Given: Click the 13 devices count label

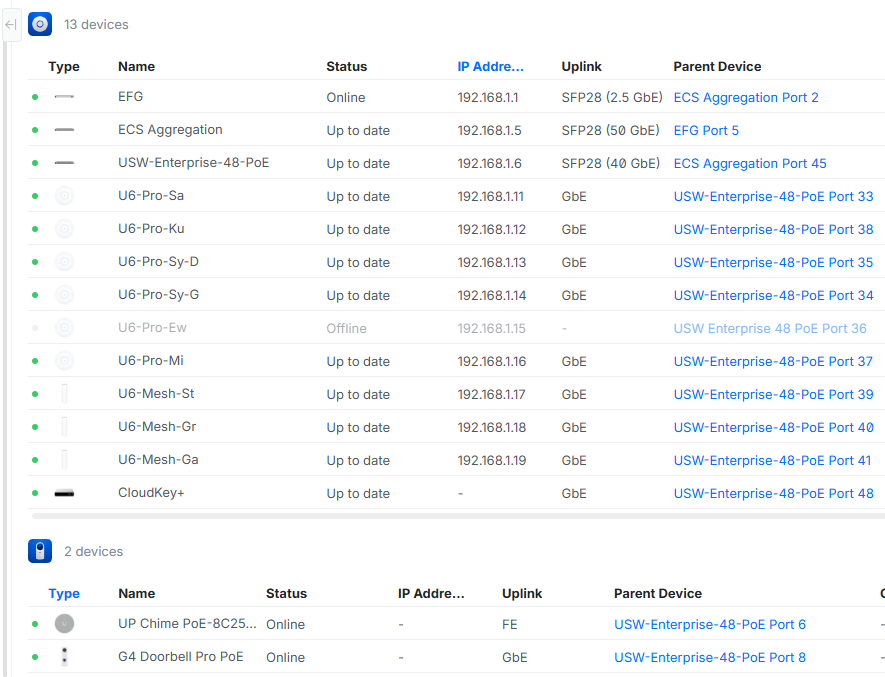Looking at the screenshot, I should (96, 24).
